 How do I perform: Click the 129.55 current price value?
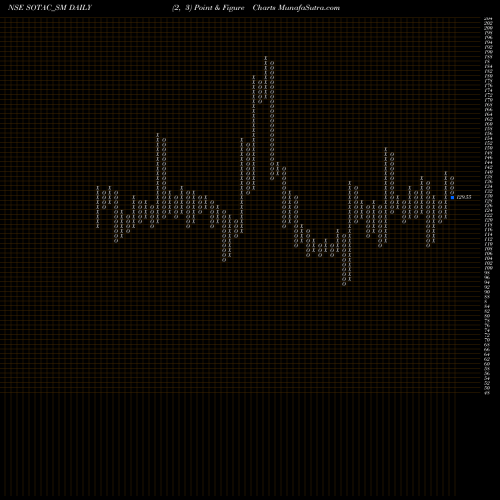464,197
